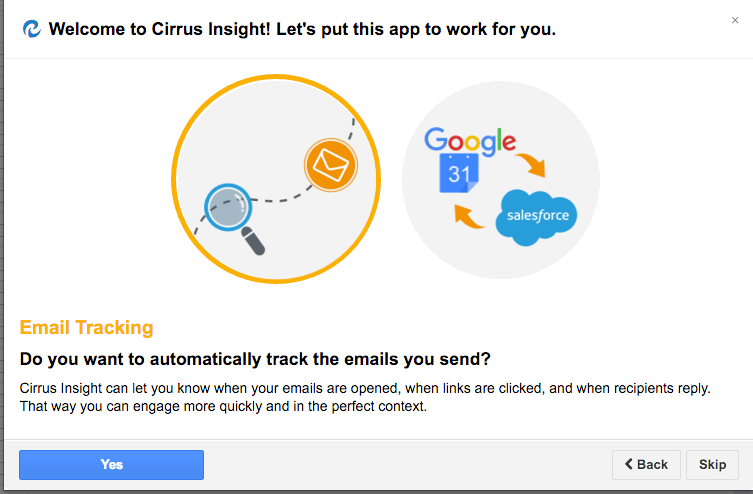The height and width of the screenshot is (494, 753).
Task: Click the Cirrus Insight description paragraph
Action: point(365,397)
